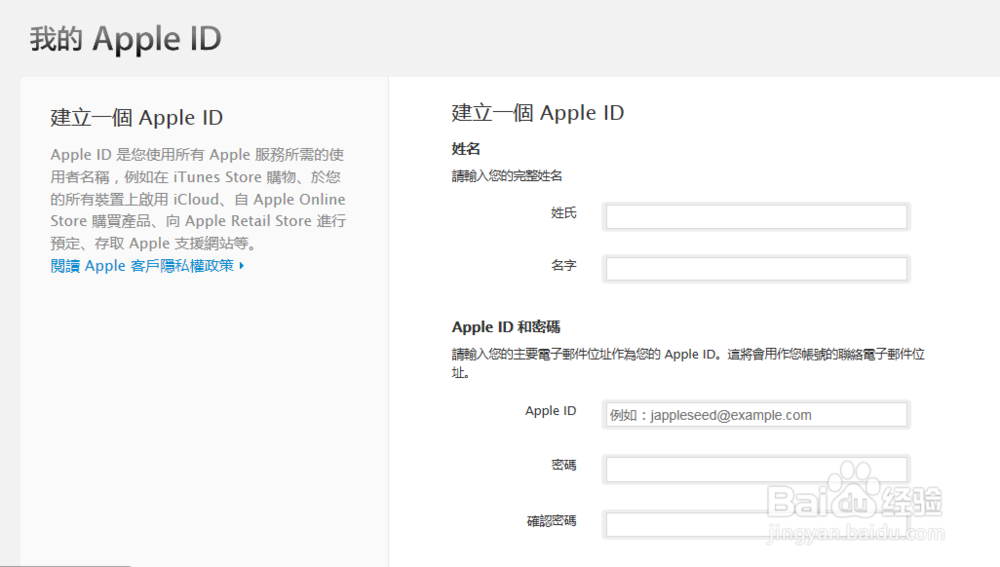Click the 名字 field label
Screen dimensions: 1000x567
coord(564,265)
